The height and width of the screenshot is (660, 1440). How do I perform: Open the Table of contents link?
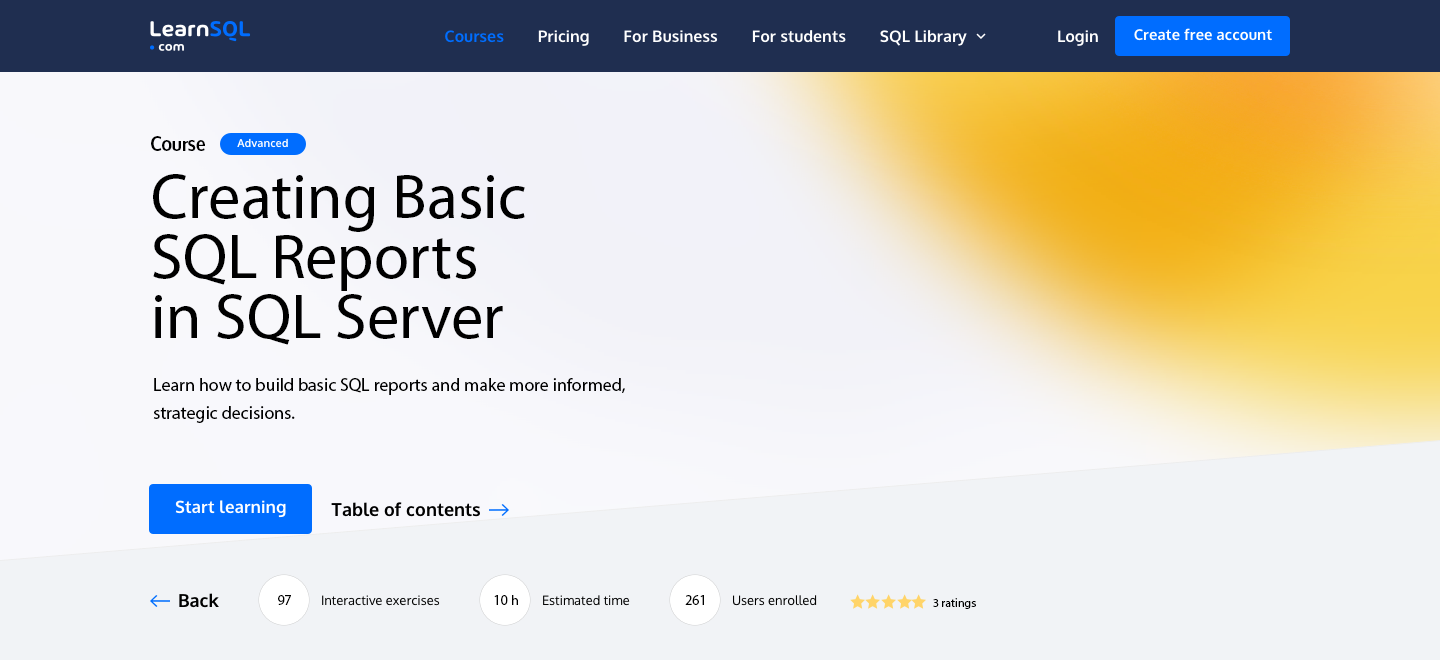click(x=406, y=510)
